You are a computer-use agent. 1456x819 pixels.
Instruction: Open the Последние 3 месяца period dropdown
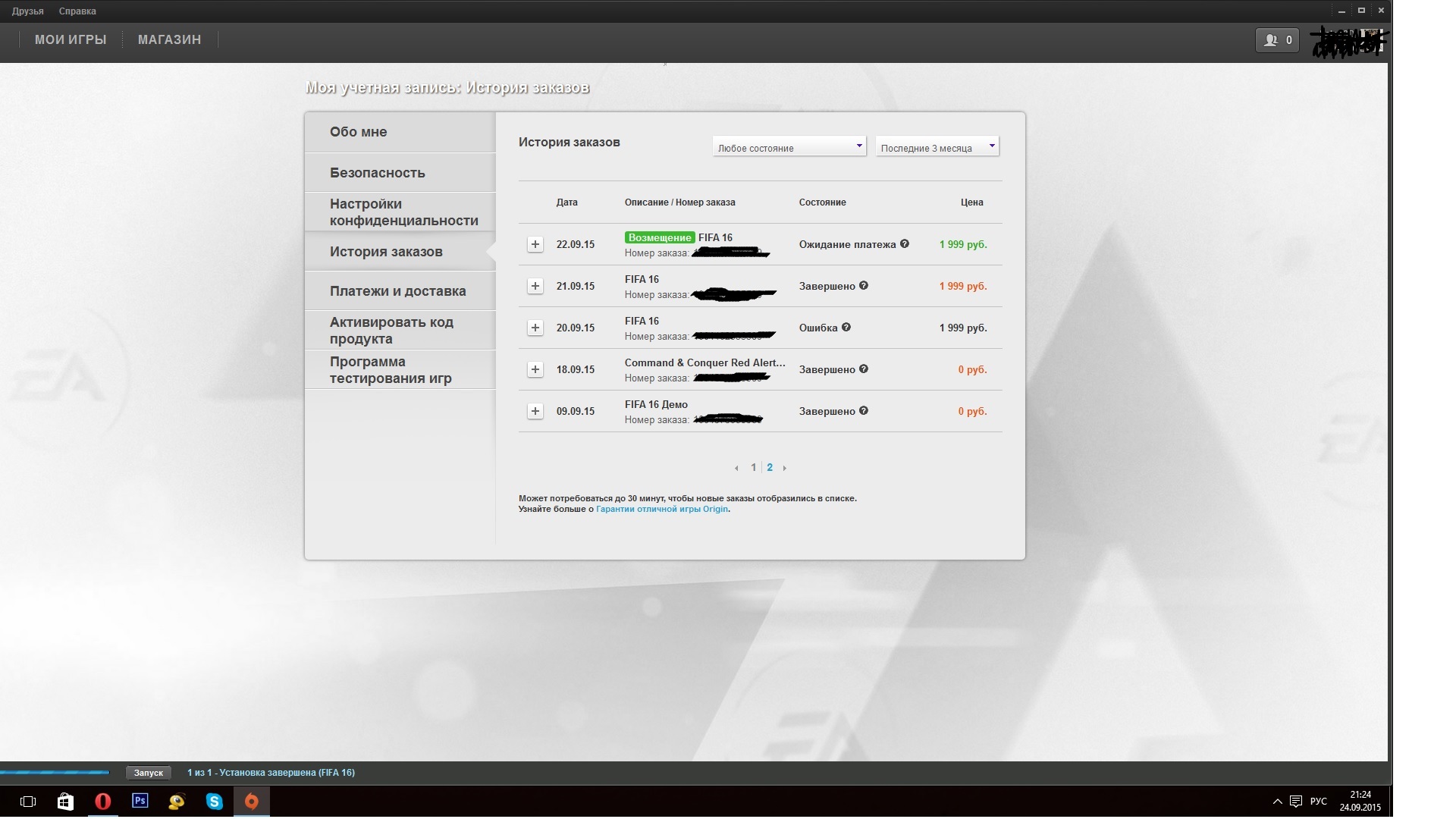(x=937, y=146)
